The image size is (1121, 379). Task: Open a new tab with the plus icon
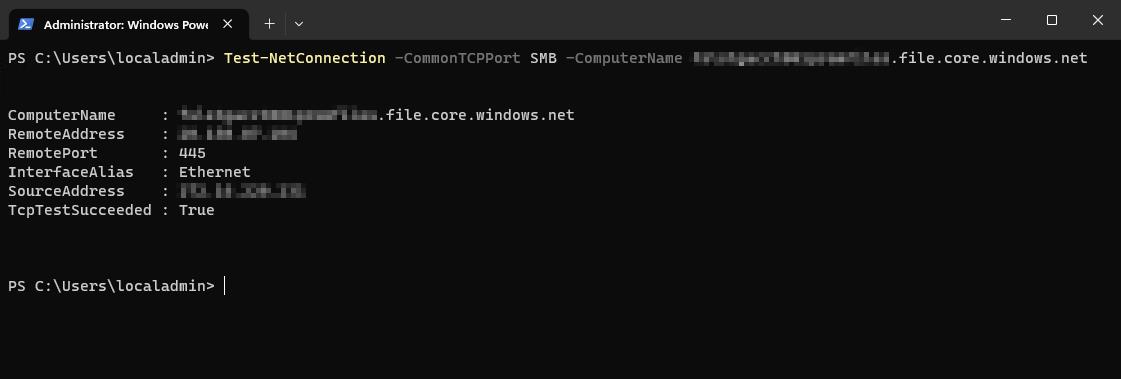click(x=270, y=24)
